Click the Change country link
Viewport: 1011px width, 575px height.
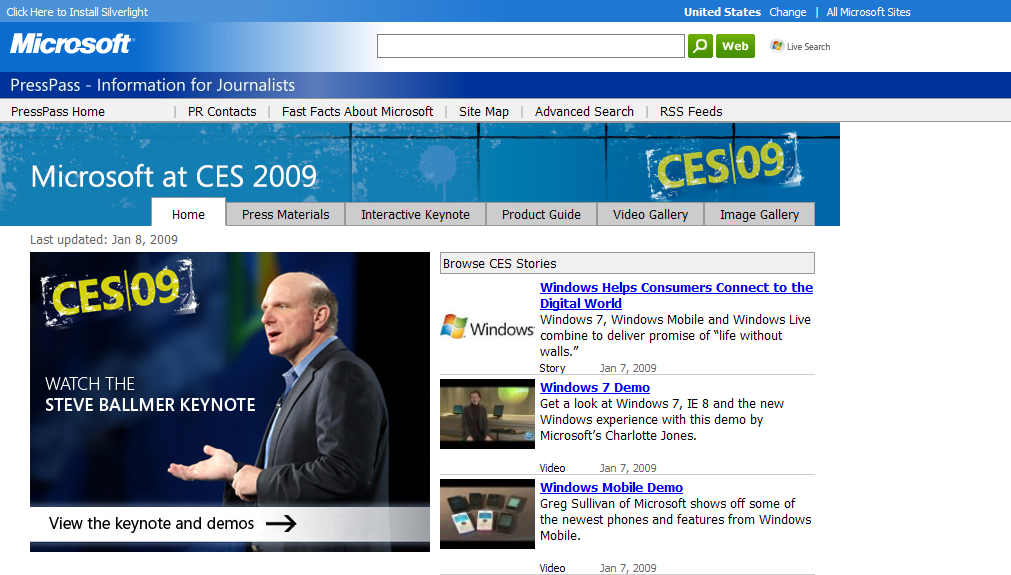point(787,12)
